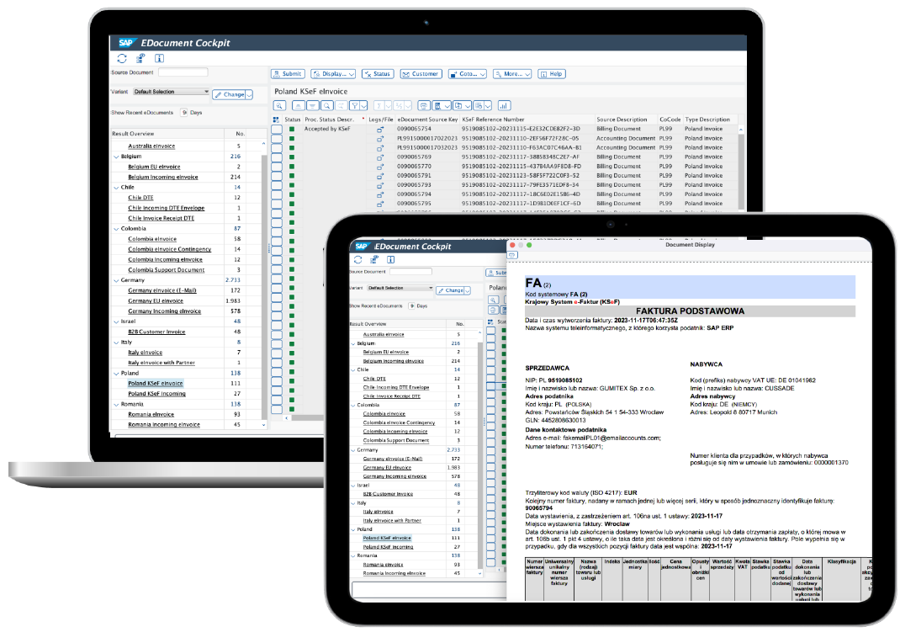Select row checkbox for document PL9915000017032023
900x632 pixels.
[277, 148]
